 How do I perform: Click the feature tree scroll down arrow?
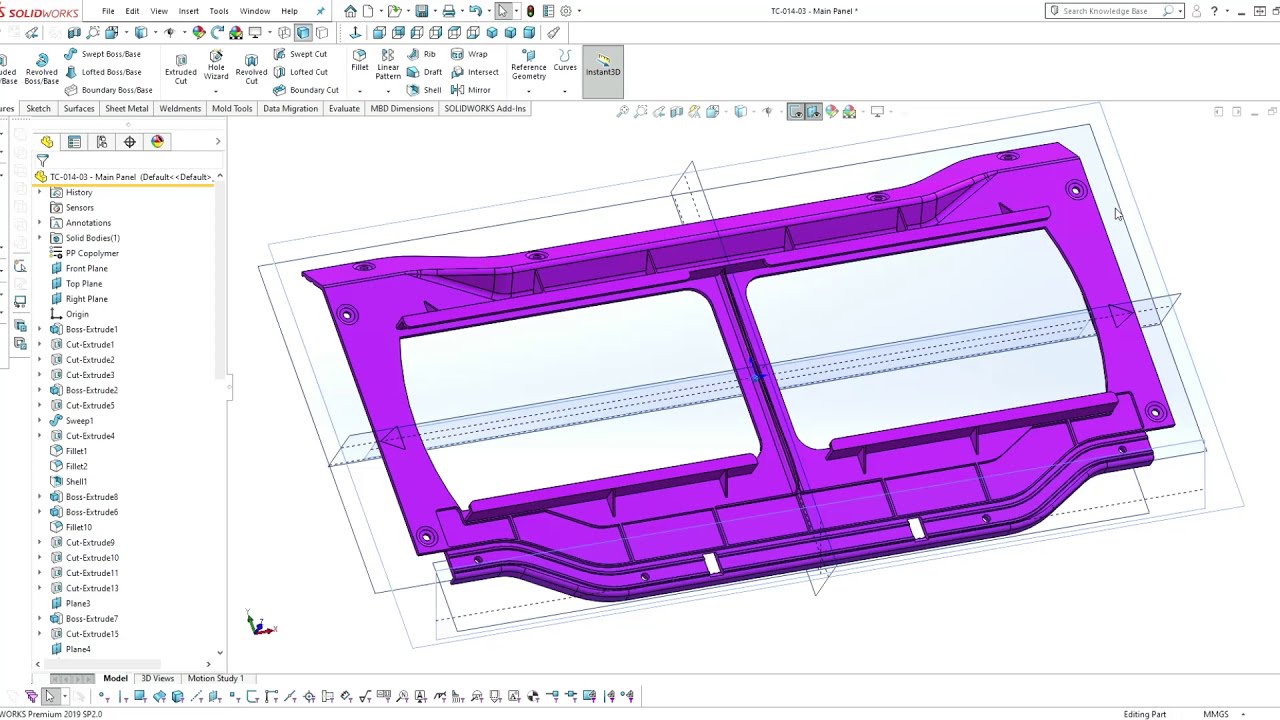[x=220, y=653]
